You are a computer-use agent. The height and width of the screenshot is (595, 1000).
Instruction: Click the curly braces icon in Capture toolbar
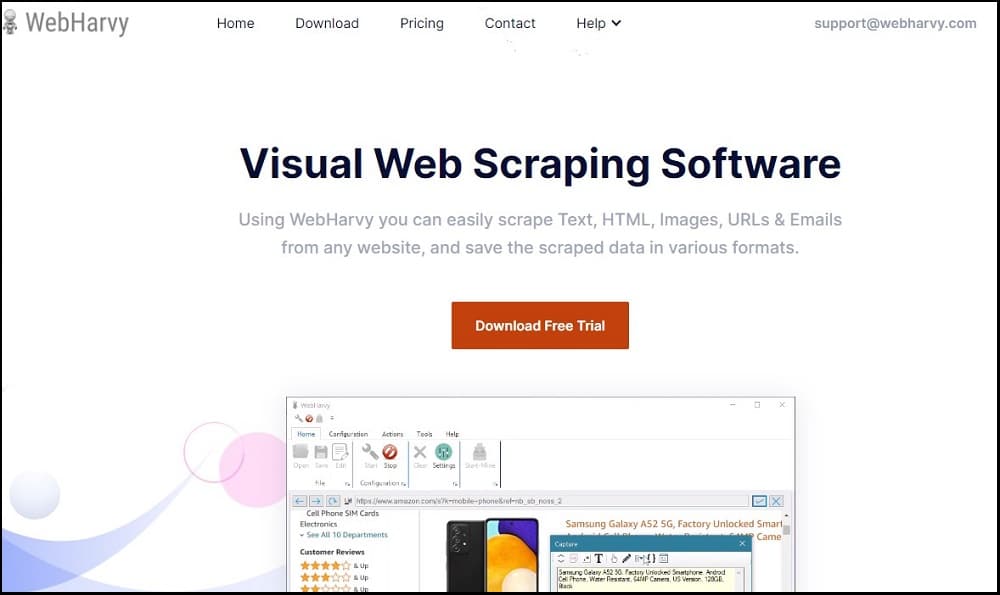coord(651,559)
